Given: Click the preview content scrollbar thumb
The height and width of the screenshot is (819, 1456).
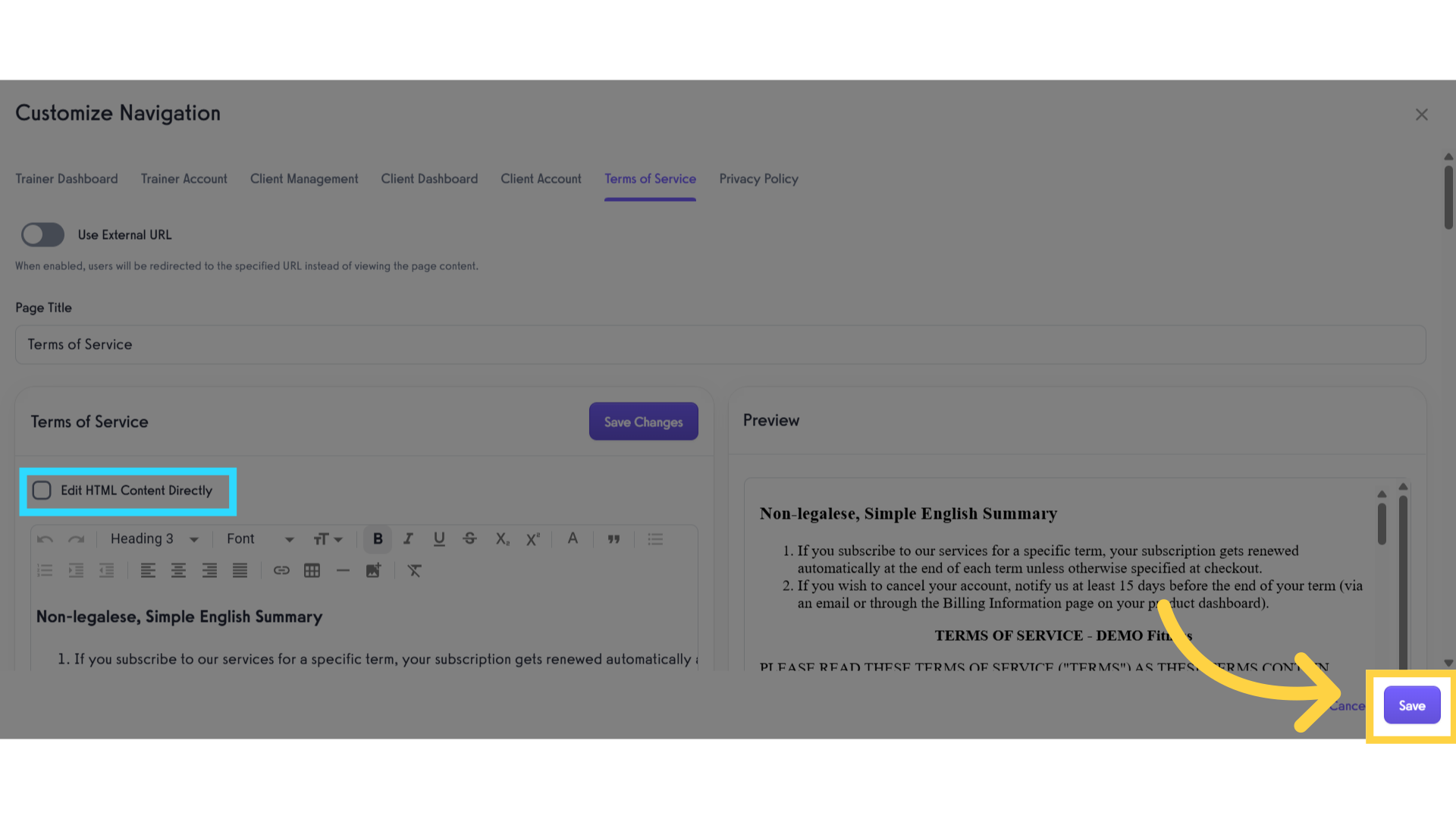Looking at the screenshot, I should (x=1382, y=523).
